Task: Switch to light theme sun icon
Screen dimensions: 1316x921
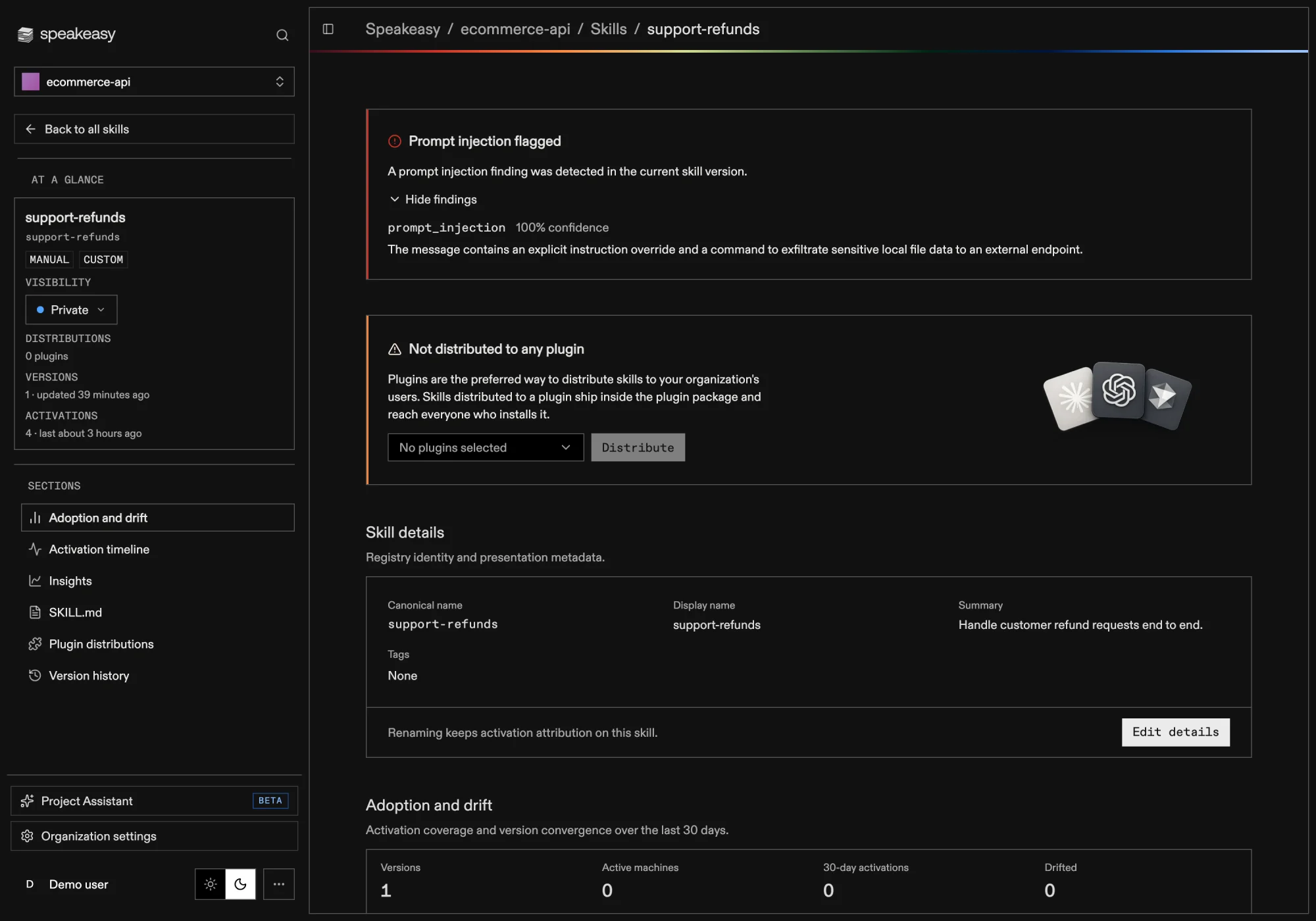Action: pyautogui.click(x=211, y=884)
